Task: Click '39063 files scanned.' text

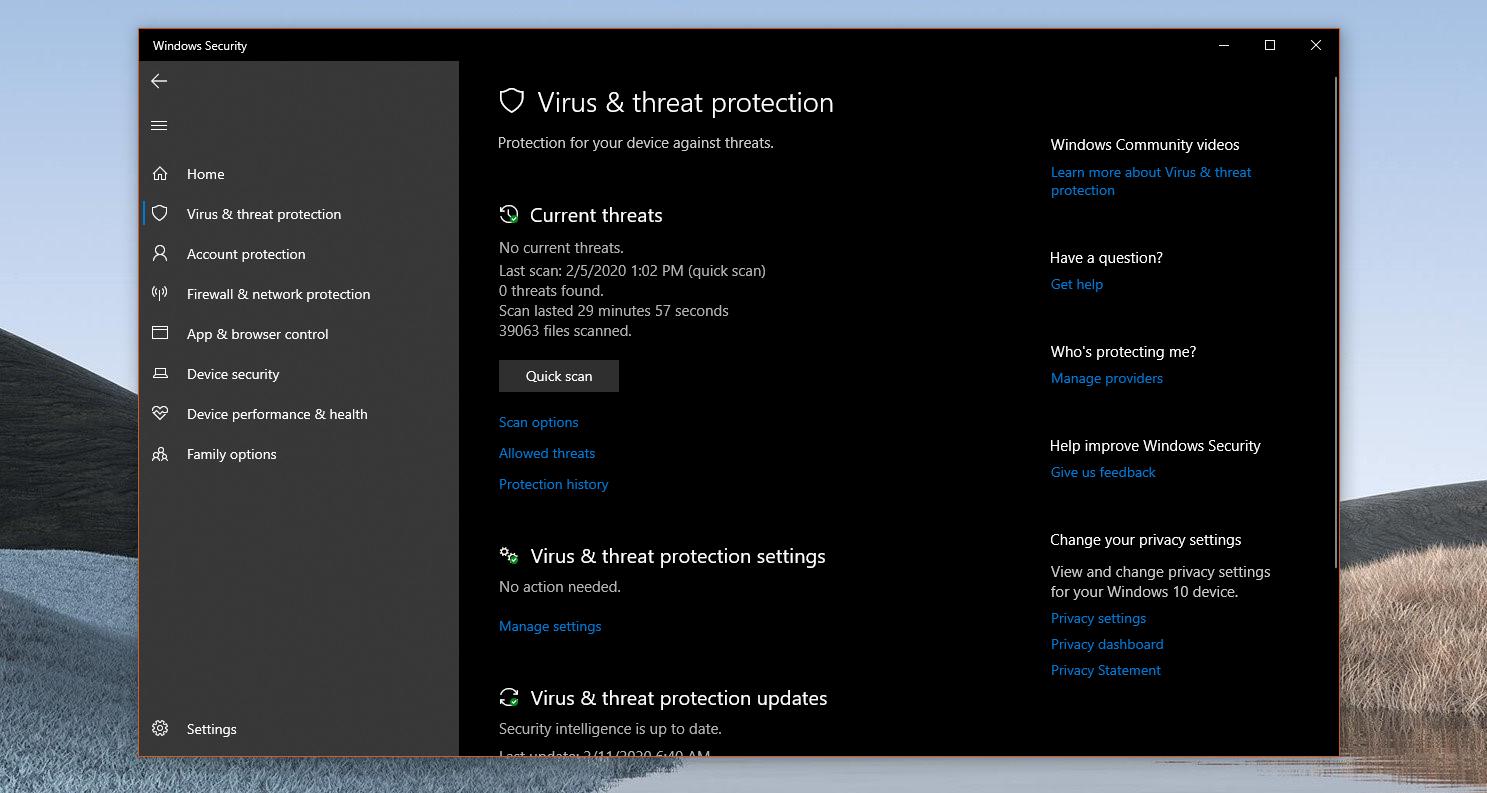Action: (x=565, y=331)
